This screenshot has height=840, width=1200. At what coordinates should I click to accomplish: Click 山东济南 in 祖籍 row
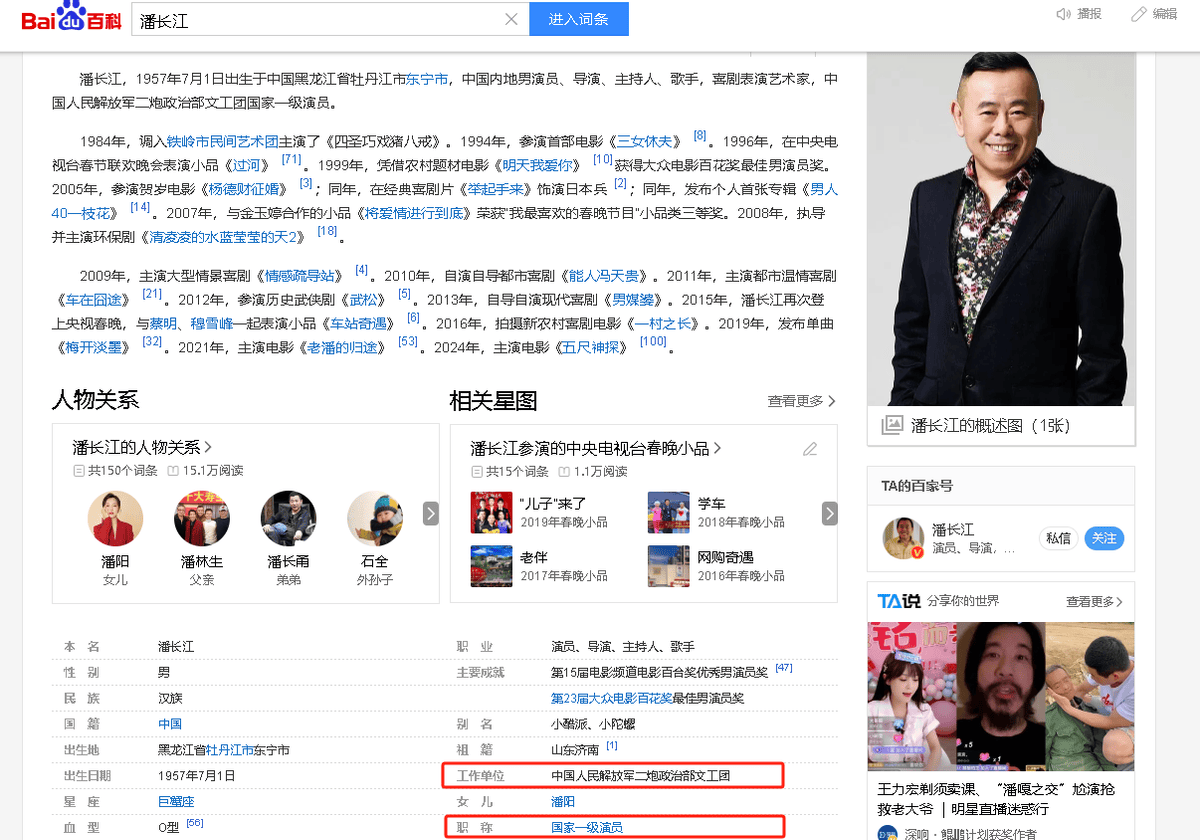point(575,749)
